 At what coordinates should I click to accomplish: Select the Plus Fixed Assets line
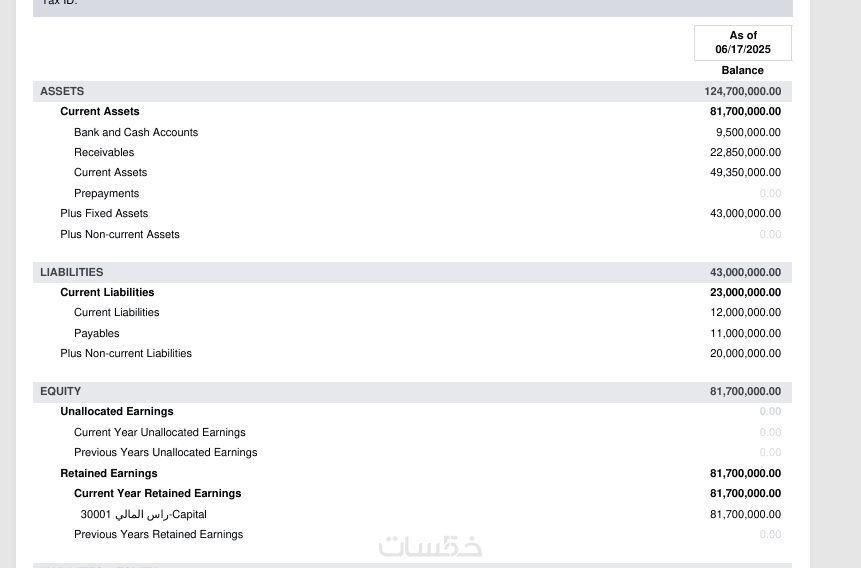pyautogui.click(x=104, y=213)
